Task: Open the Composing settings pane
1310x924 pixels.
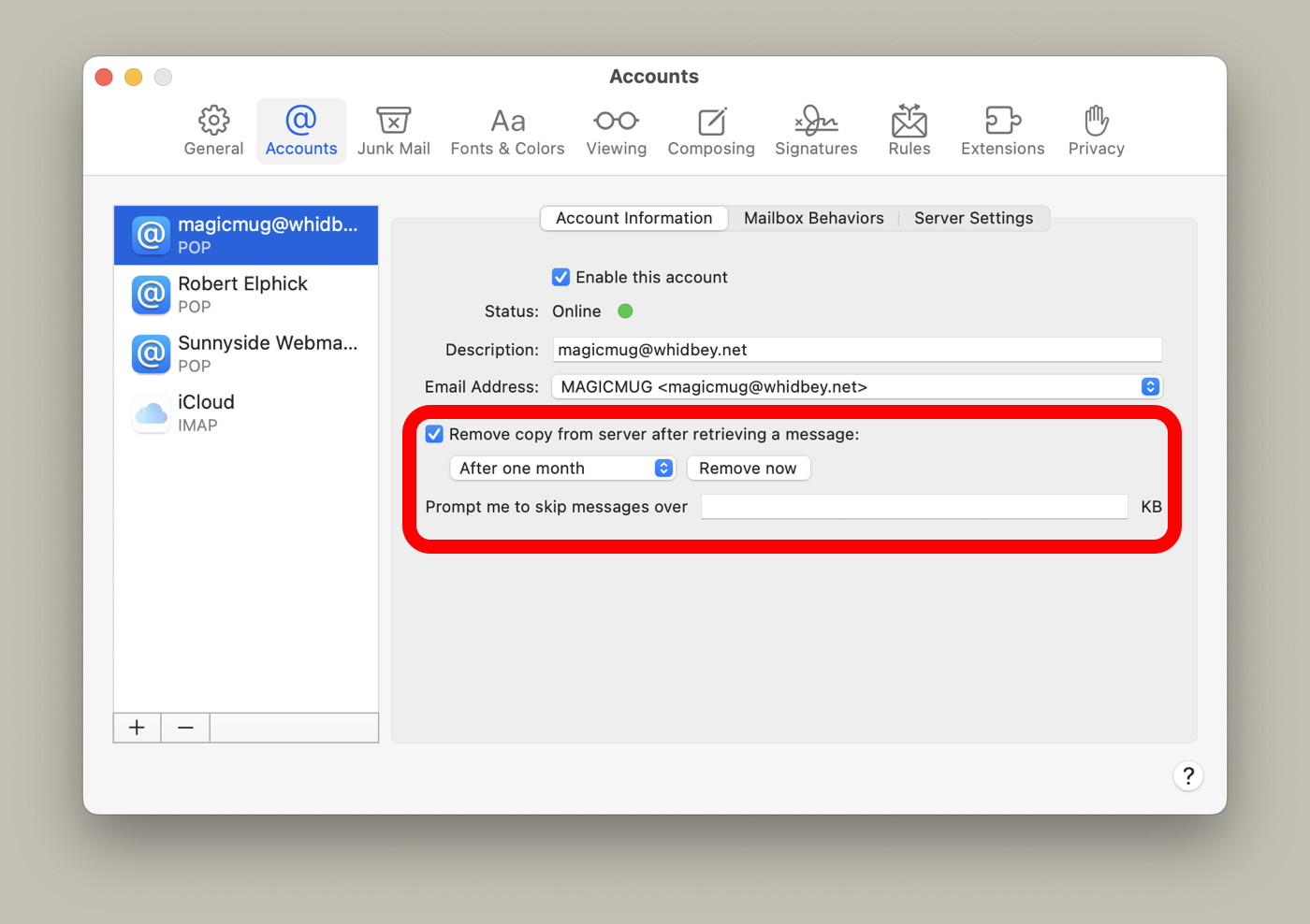Action: tap(711, 131)
